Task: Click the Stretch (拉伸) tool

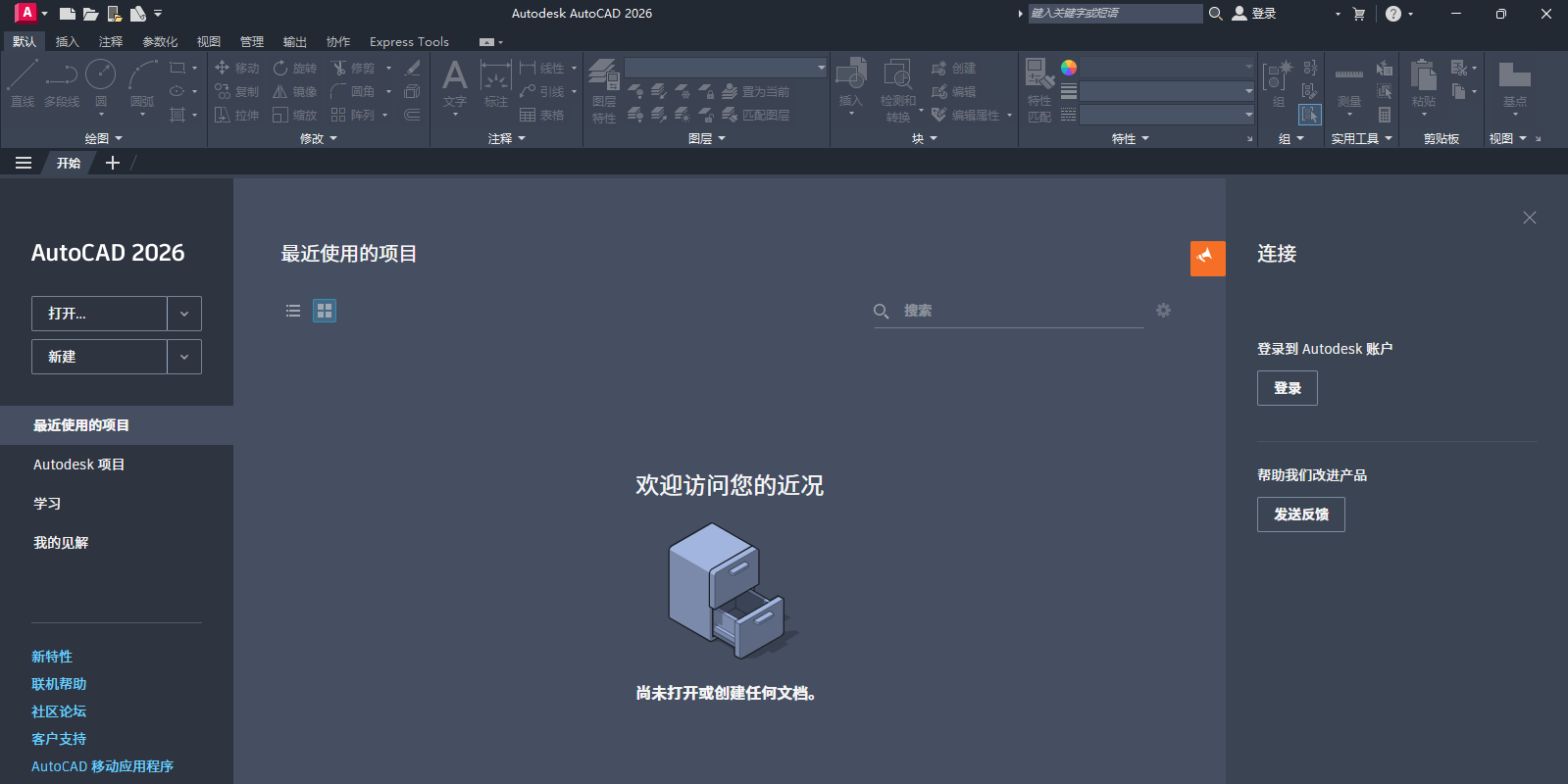Action: coord(236,115)
